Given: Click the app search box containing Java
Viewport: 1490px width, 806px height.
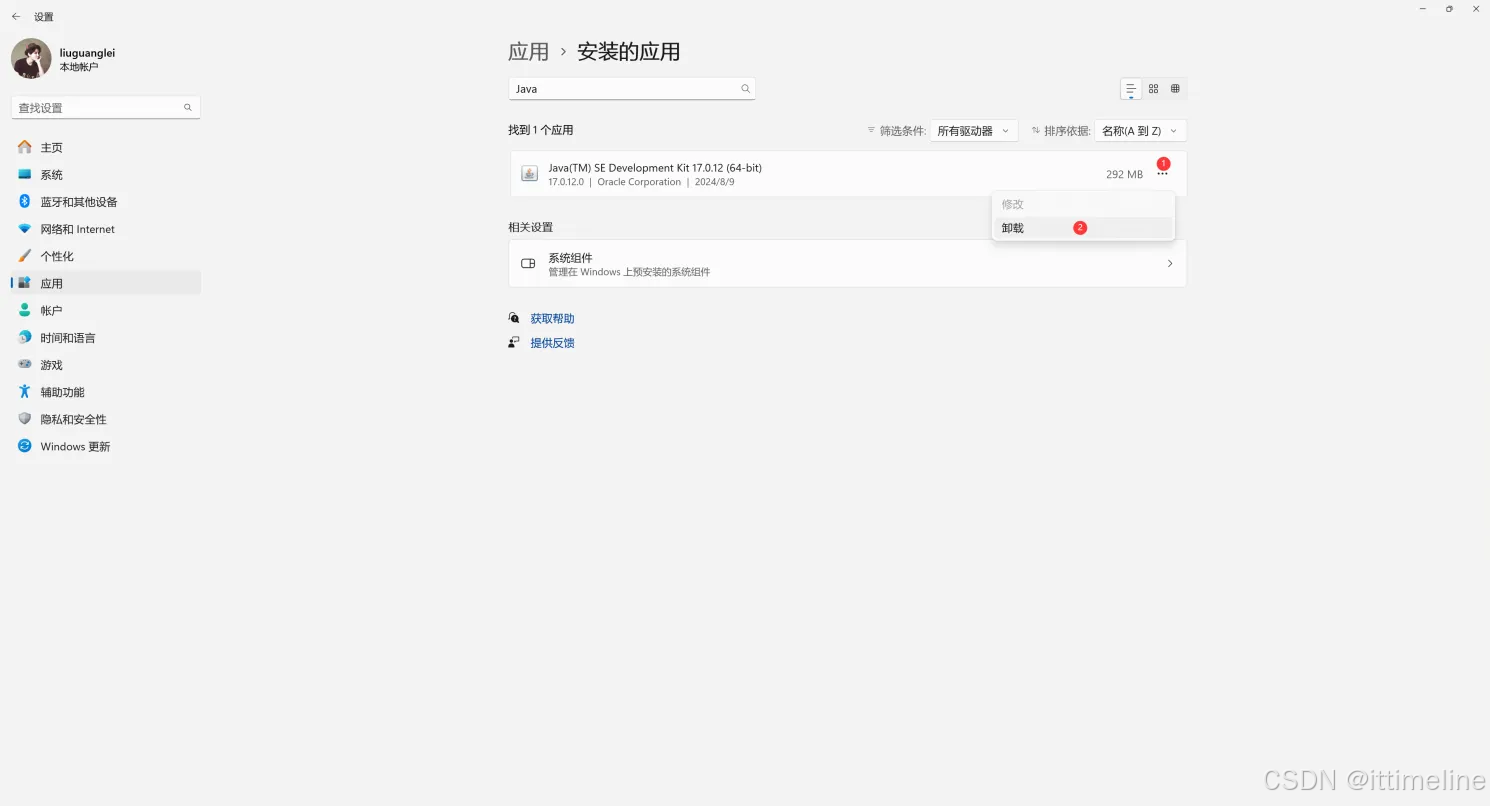Looking at the screenshot, I should 632,89.
